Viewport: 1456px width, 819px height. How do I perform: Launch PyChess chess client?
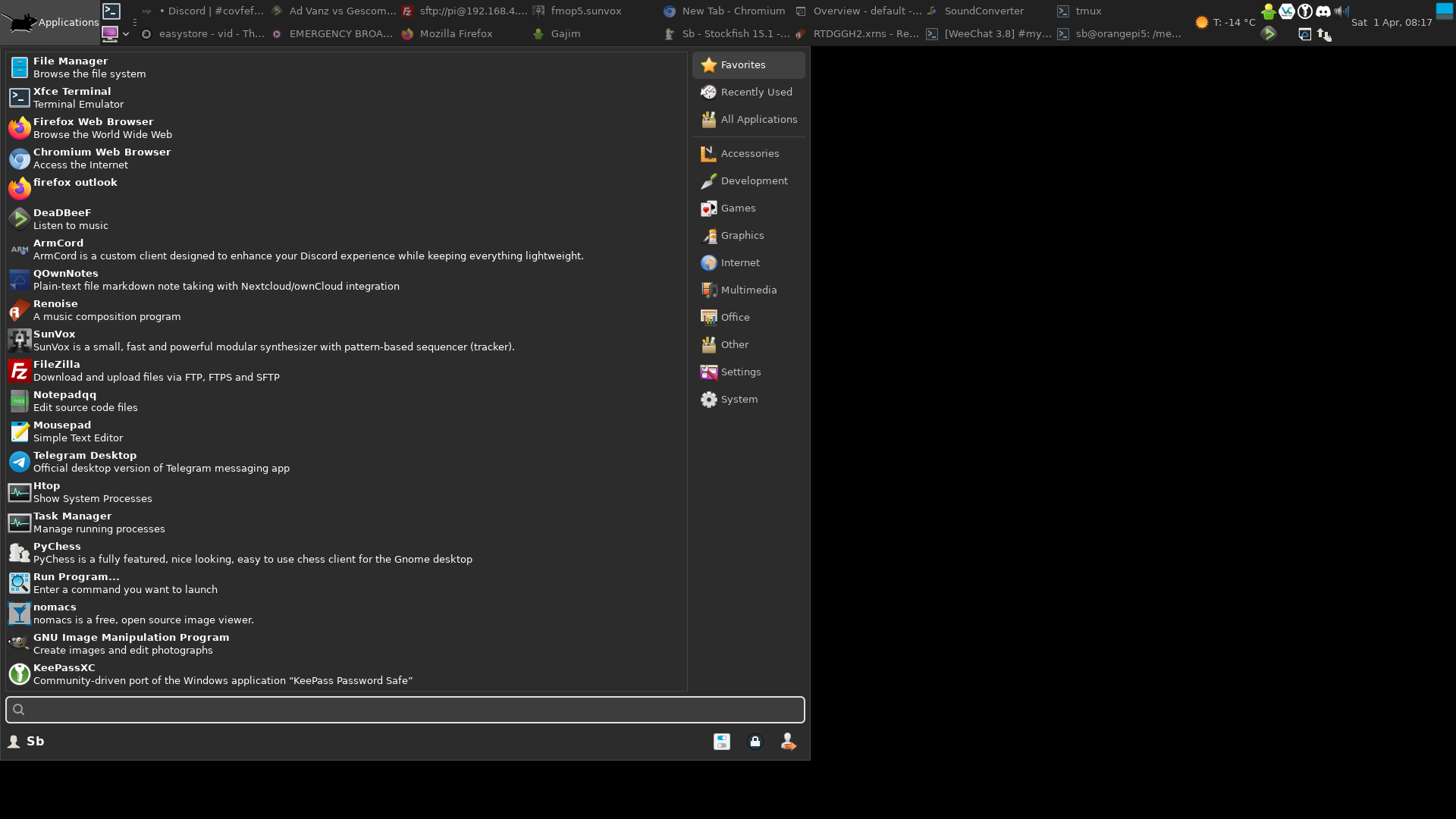coord(346,553)
